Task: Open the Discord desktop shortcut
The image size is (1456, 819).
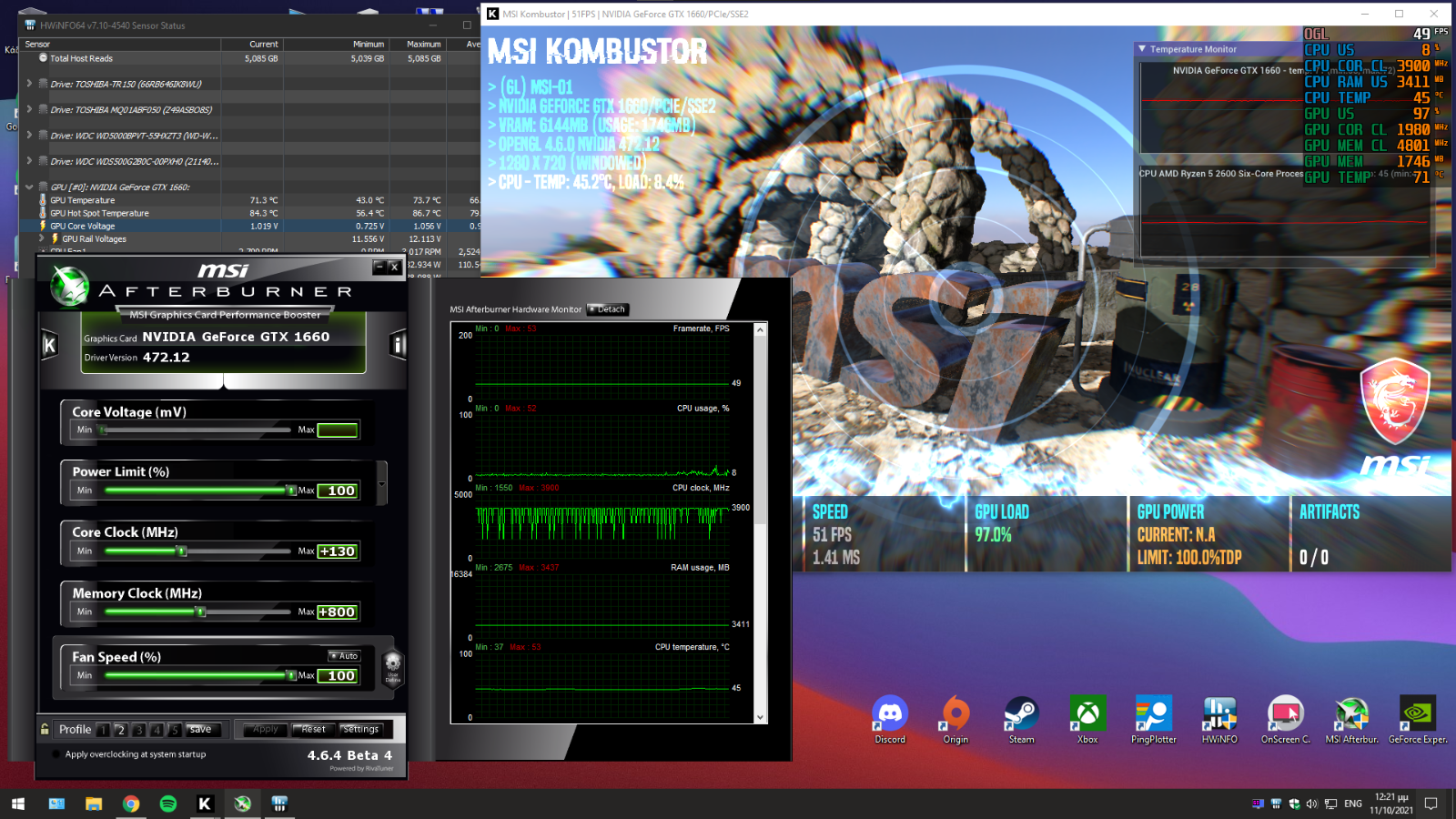Action: 890,720
